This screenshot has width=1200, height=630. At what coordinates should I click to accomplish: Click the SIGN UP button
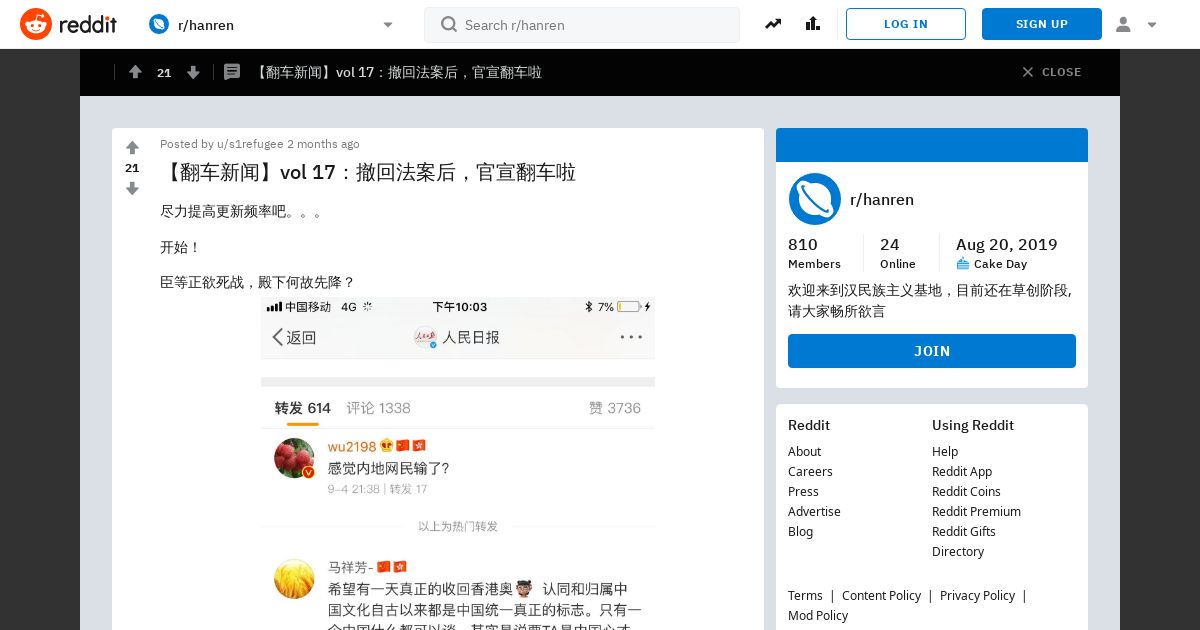coord(1042,24)
